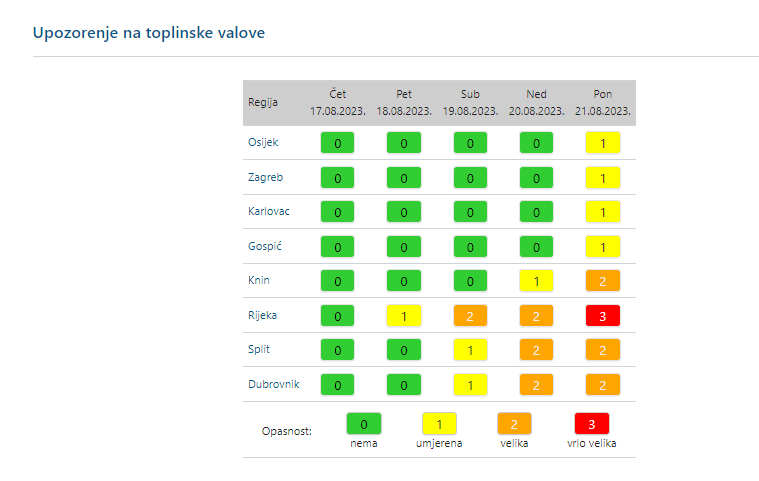Click Rijeka's yellow Friday level 1 badge
This screenshot has width=759, height=481.
[404, 316]
